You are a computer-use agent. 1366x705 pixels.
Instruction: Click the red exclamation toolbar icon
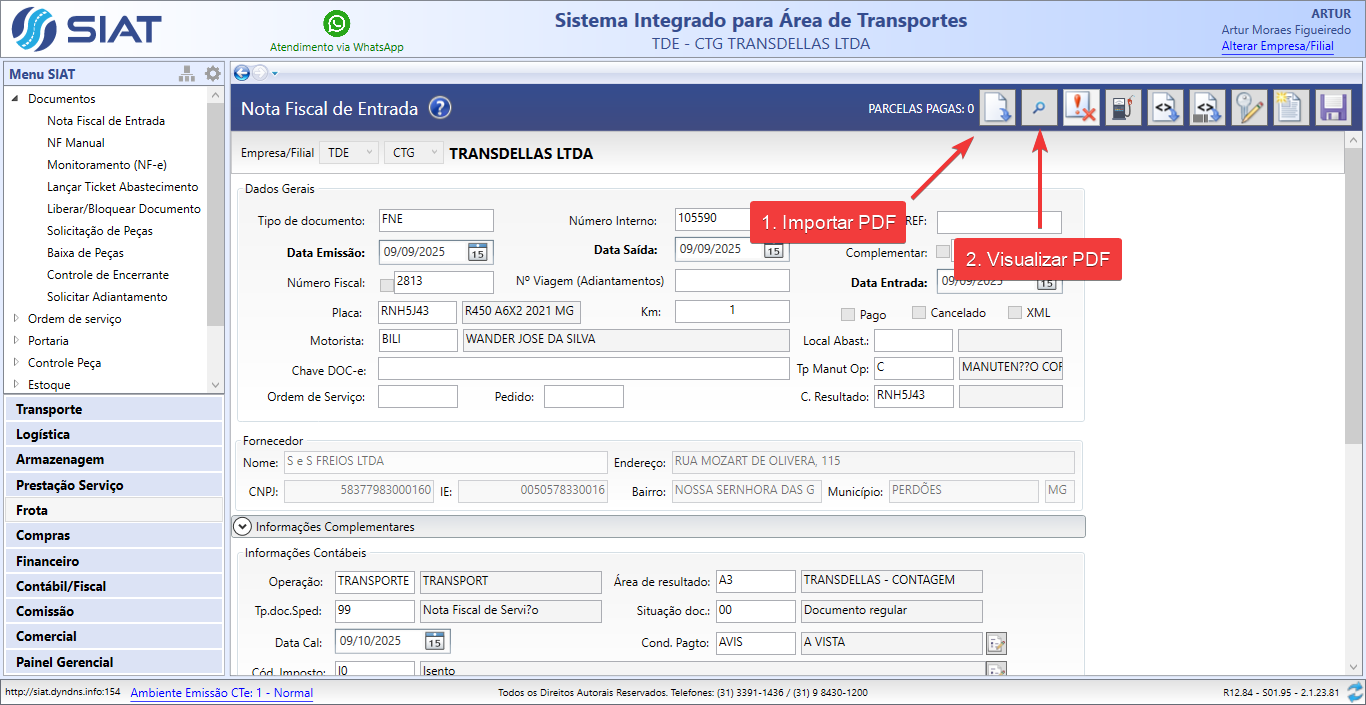[1082, 108]
